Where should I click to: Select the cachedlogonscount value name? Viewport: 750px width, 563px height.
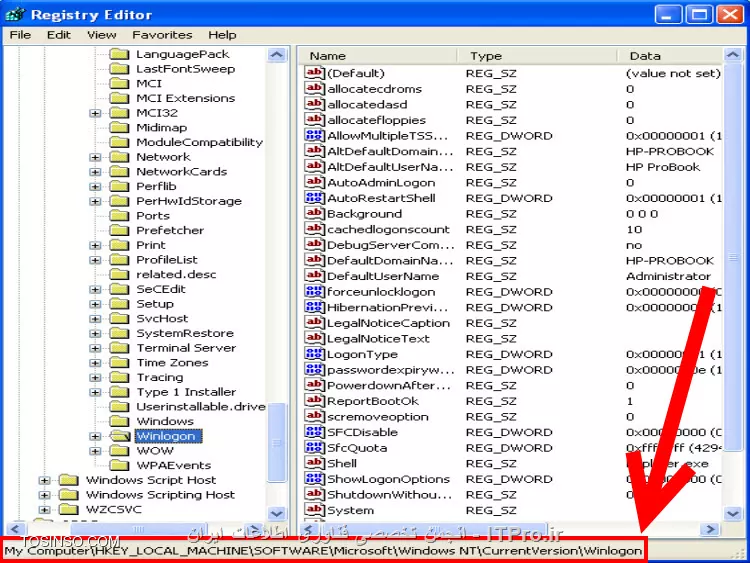click(388, 229)
